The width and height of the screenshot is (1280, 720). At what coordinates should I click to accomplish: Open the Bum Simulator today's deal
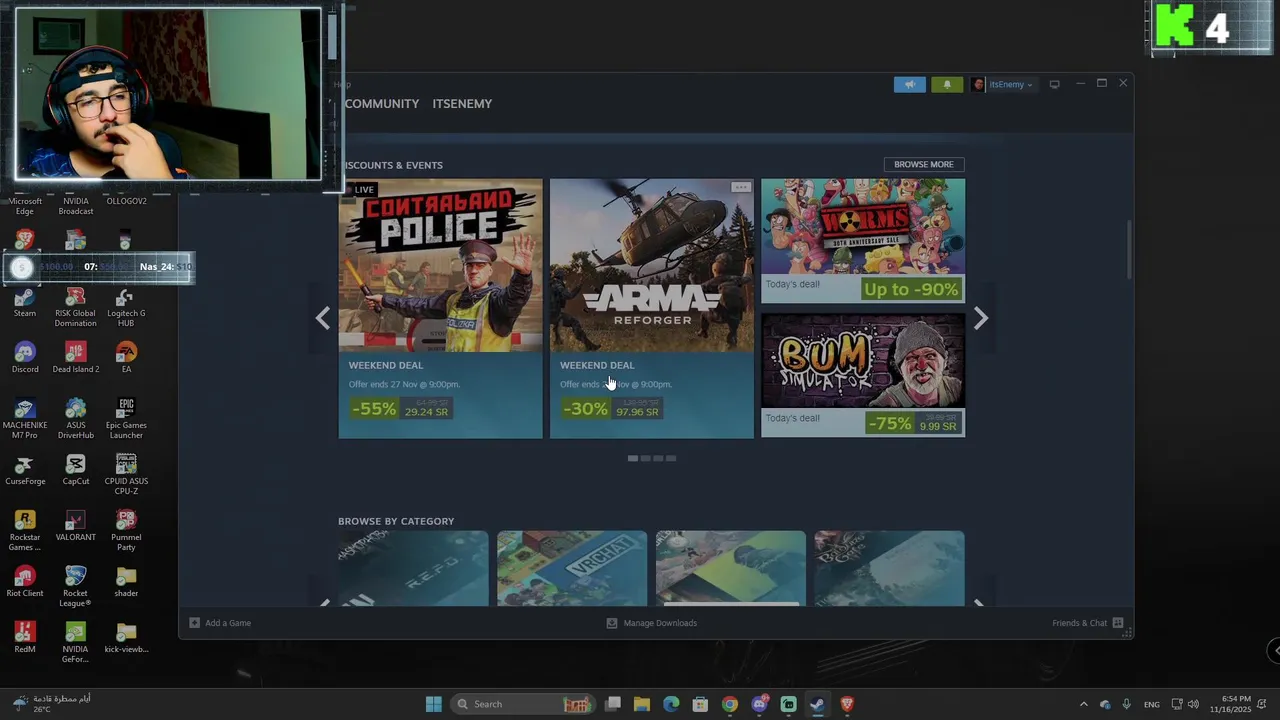tap(863, 375)
